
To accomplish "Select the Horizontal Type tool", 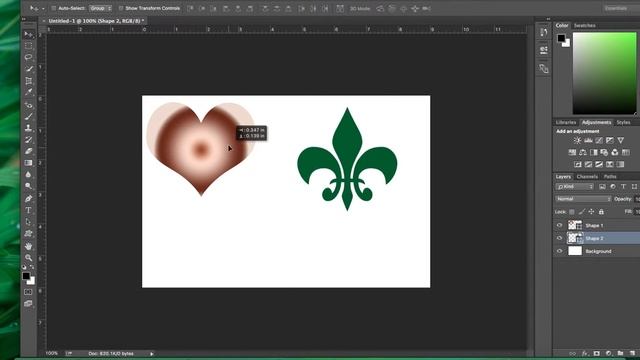I will 28,210.
